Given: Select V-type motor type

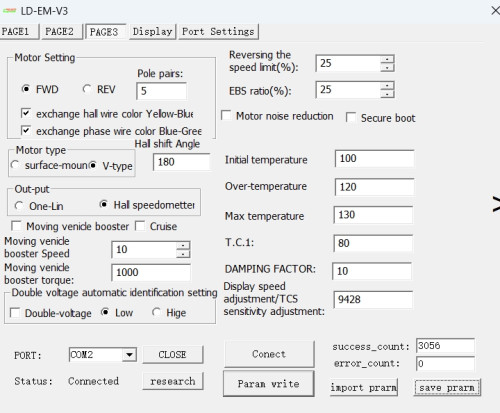Looking at the screenshot, I should [x=93, y=165].
